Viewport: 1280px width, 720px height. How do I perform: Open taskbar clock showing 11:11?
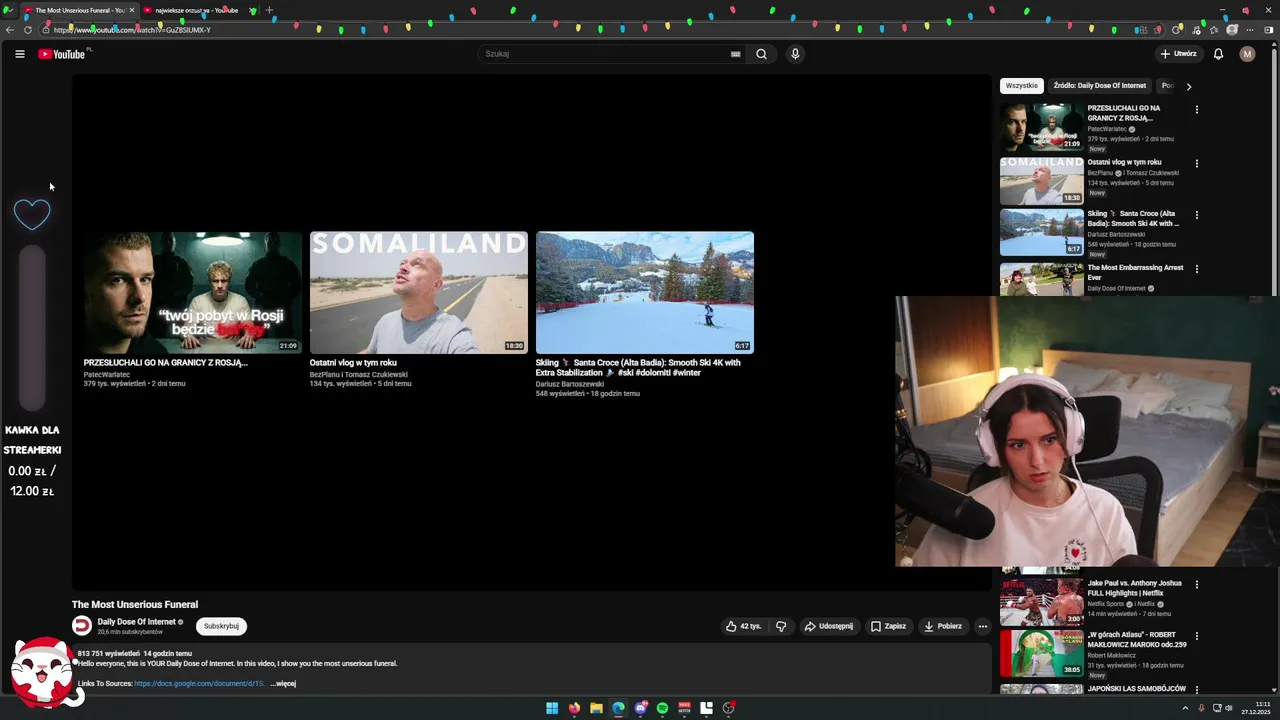[x=1256, y=708]
